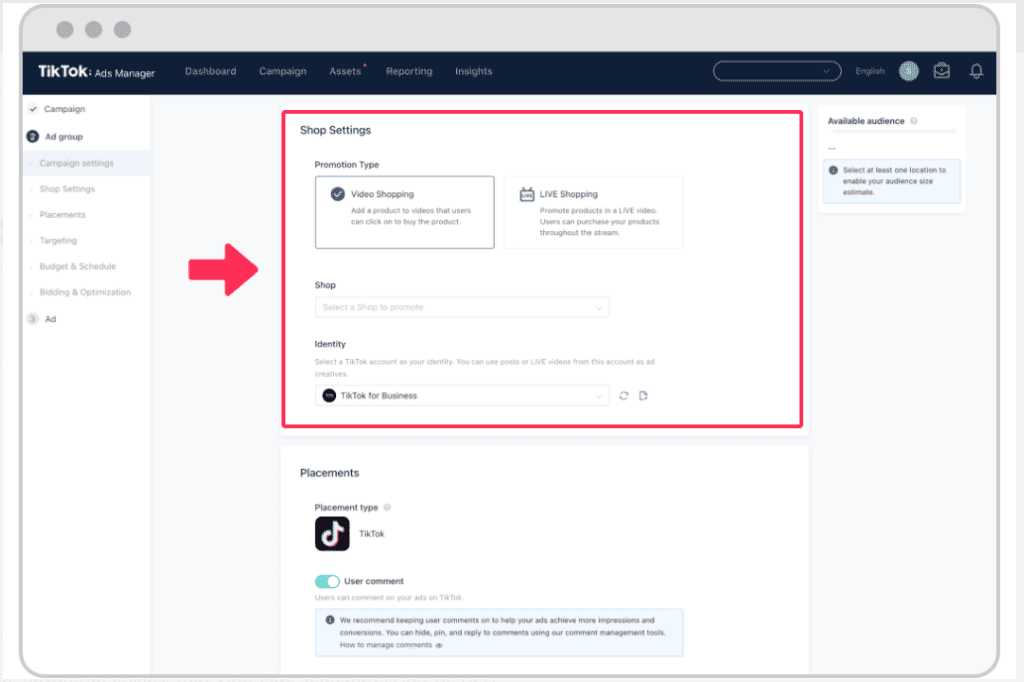Viewport: 1024px width, 682px height.
Task: Click the Placements heading
Action: 329,473
